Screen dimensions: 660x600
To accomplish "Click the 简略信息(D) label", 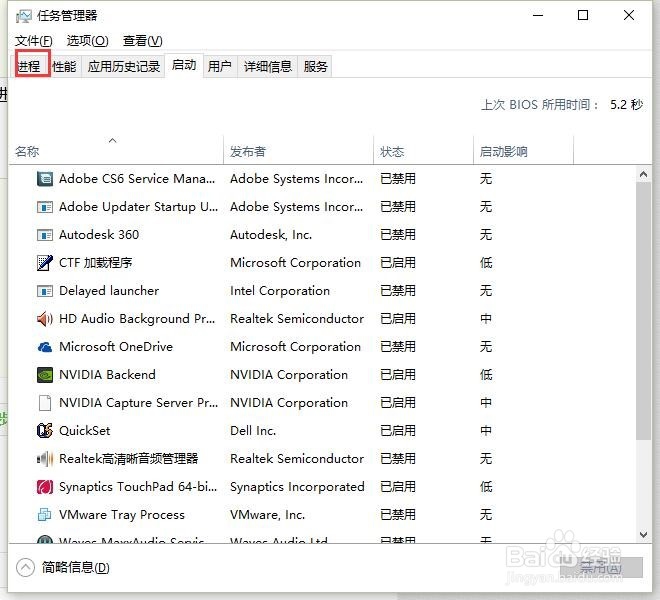I will (75, 568).
